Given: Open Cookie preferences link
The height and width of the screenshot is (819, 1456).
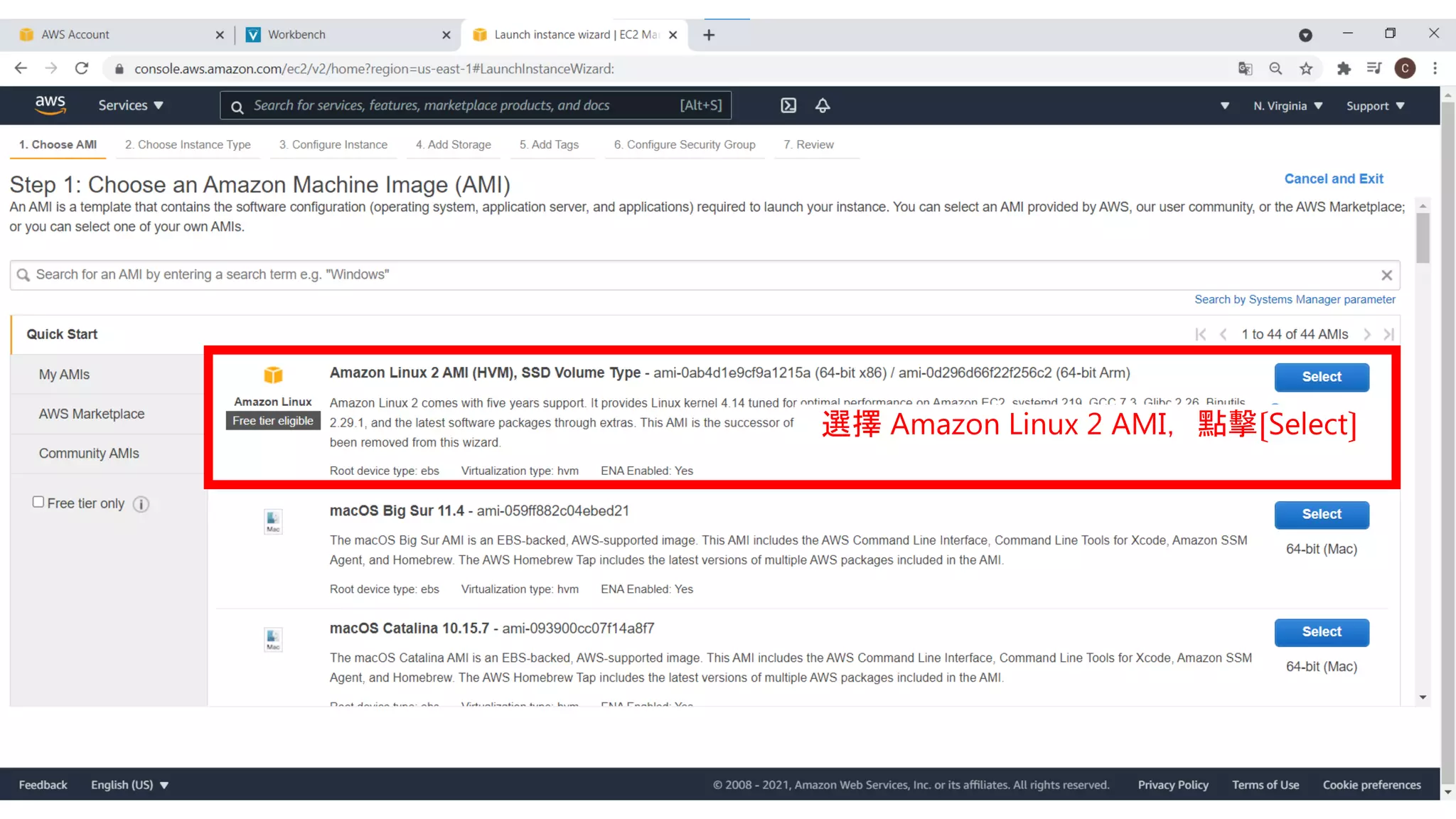Looking at the screenshot, I should click(x=1371, y=785).
